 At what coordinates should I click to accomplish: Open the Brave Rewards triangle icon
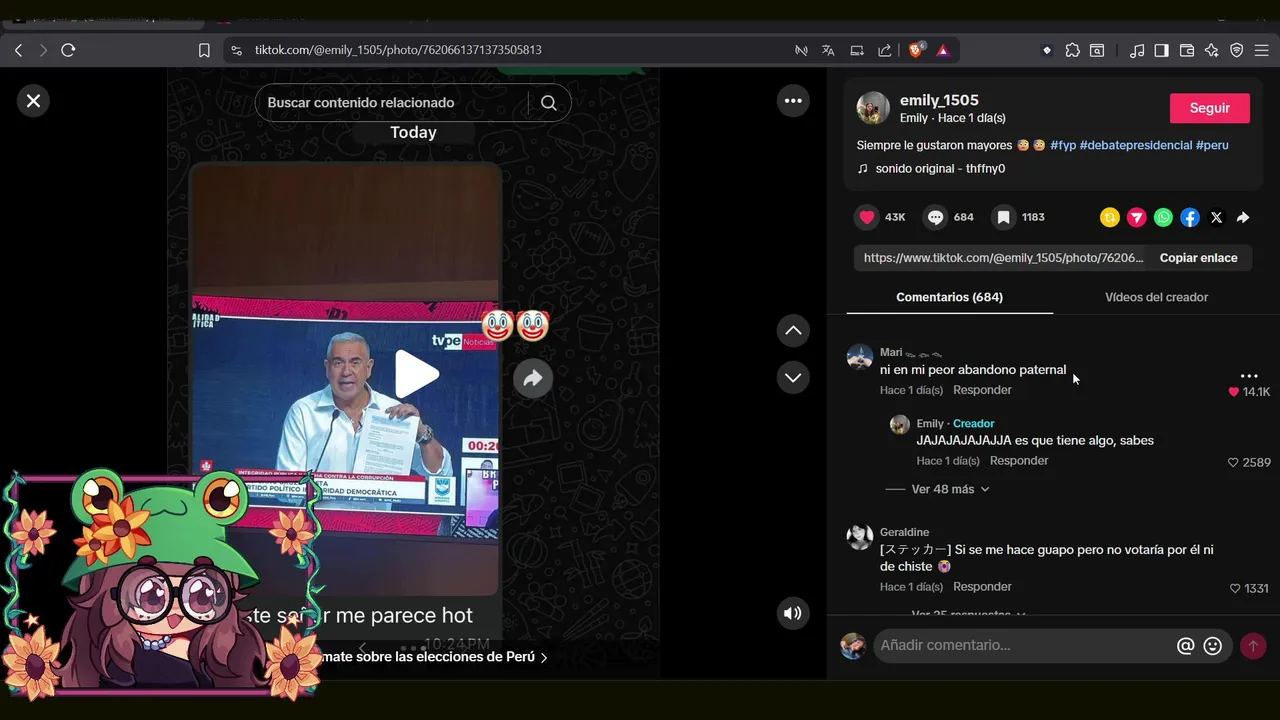pos(943,50)
